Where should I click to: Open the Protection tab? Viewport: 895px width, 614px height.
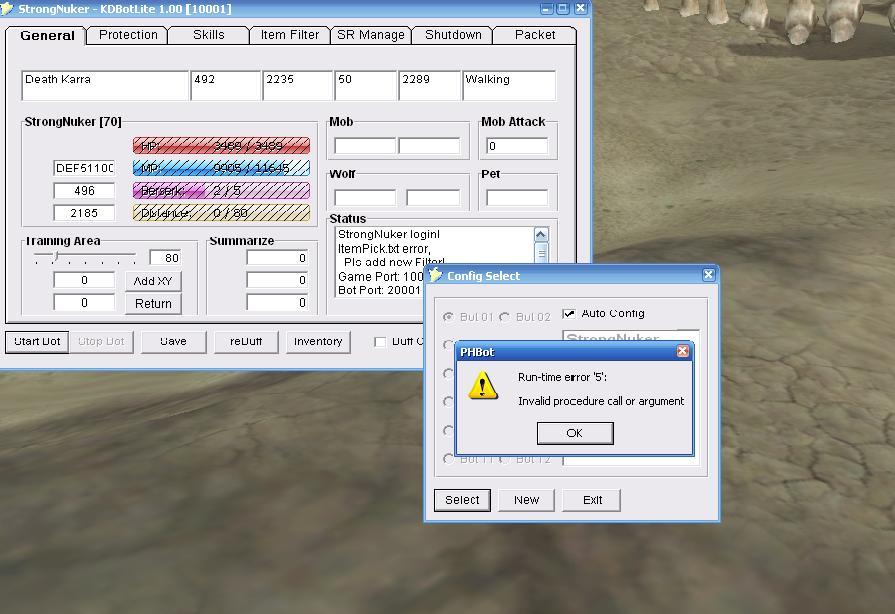(x=128, y=35)
